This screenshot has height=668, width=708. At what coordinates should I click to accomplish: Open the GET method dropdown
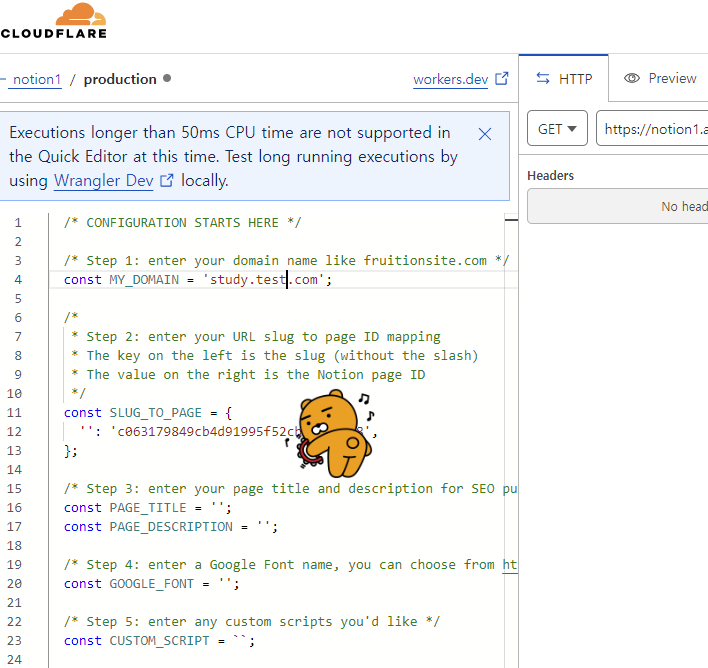557,129
